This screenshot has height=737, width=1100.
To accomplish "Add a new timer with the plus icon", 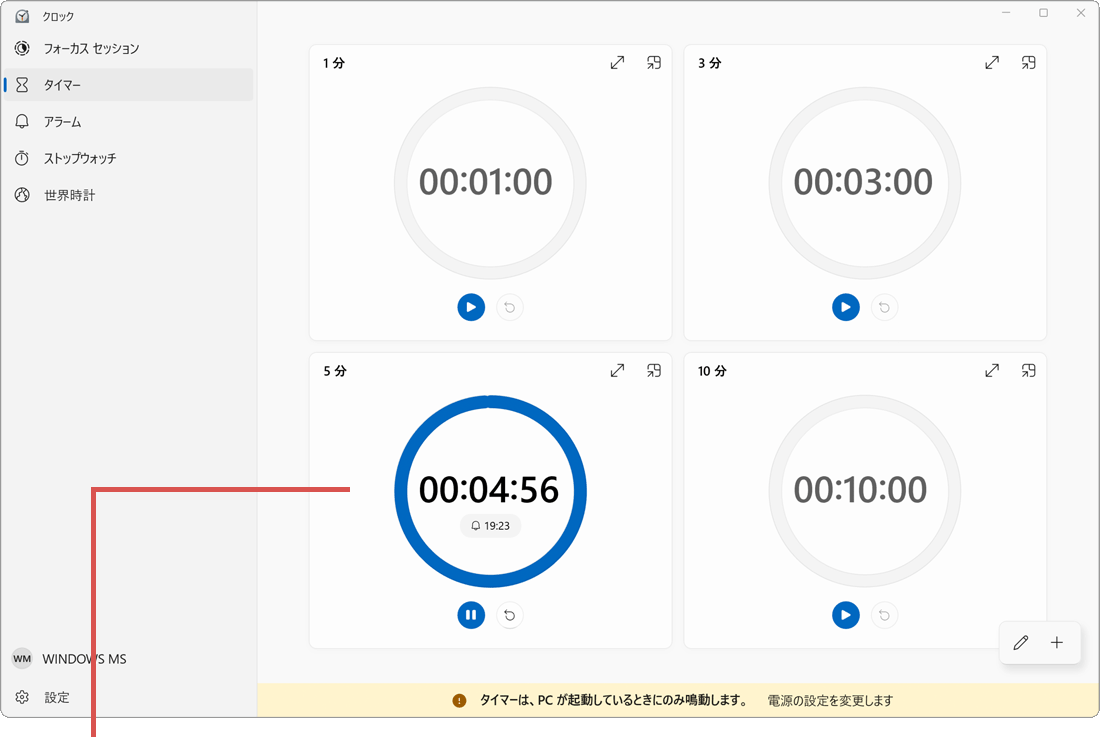I will [x=1056, y=643].
